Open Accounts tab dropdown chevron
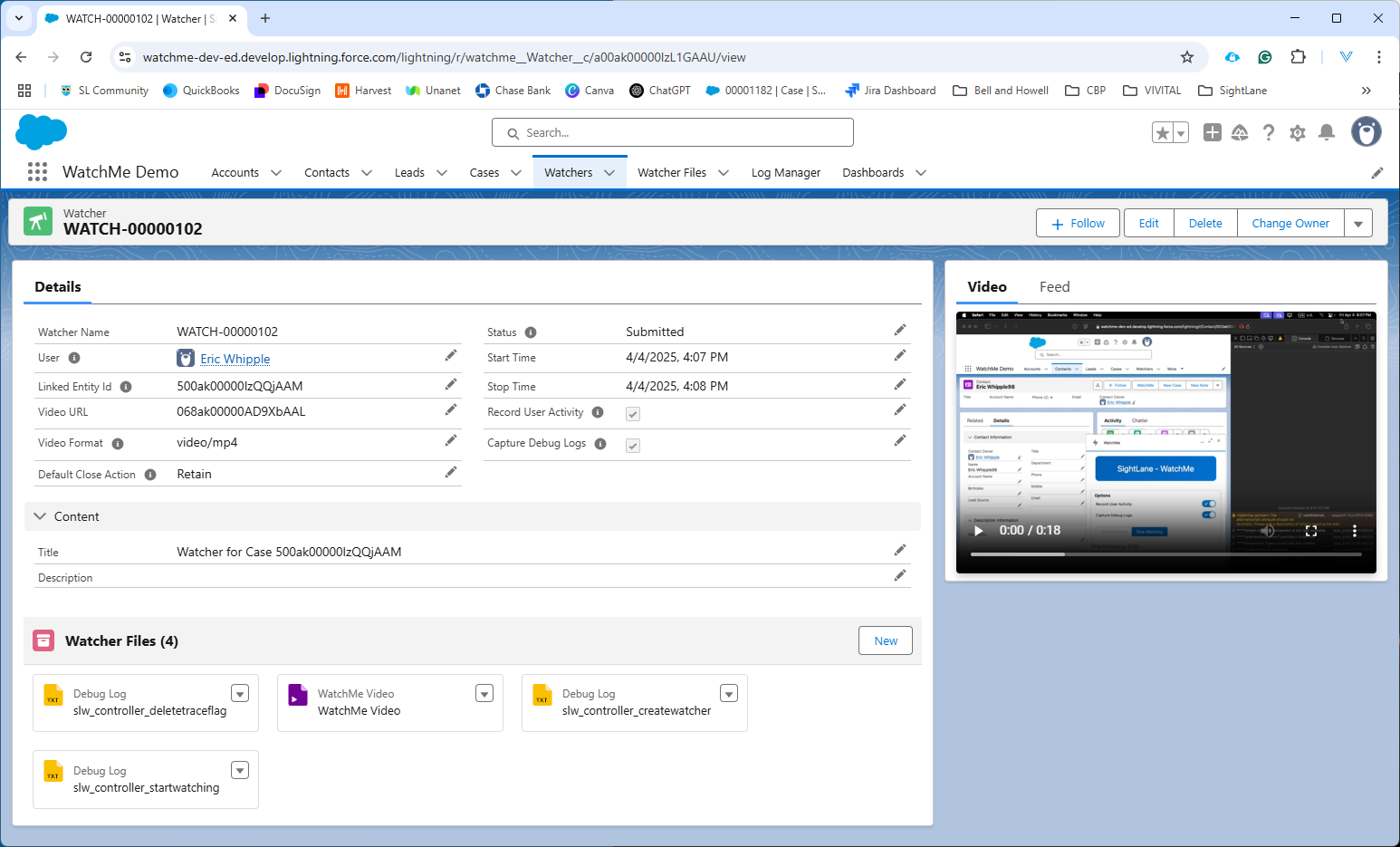 pos(276,173)
